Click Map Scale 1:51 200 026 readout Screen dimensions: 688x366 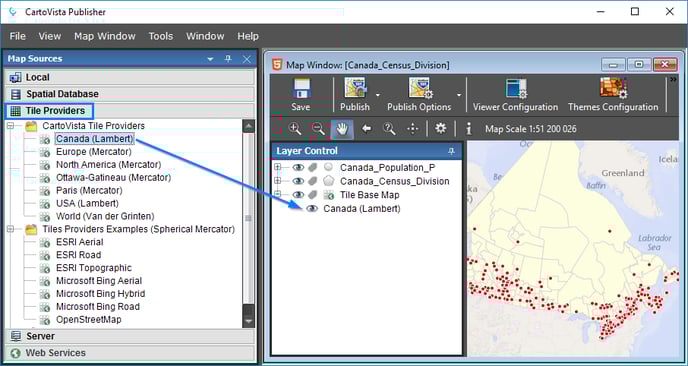(530, 129)
